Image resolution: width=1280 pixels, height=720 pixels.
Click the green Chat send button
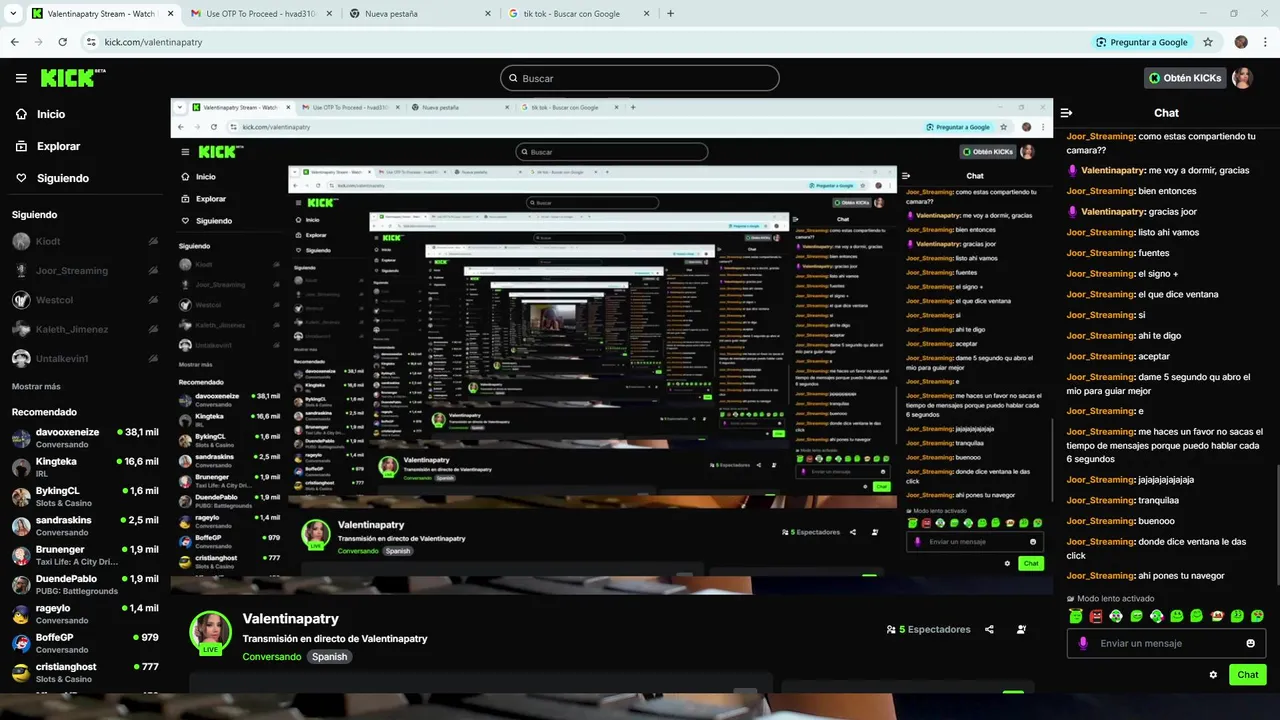[1248, 675]
